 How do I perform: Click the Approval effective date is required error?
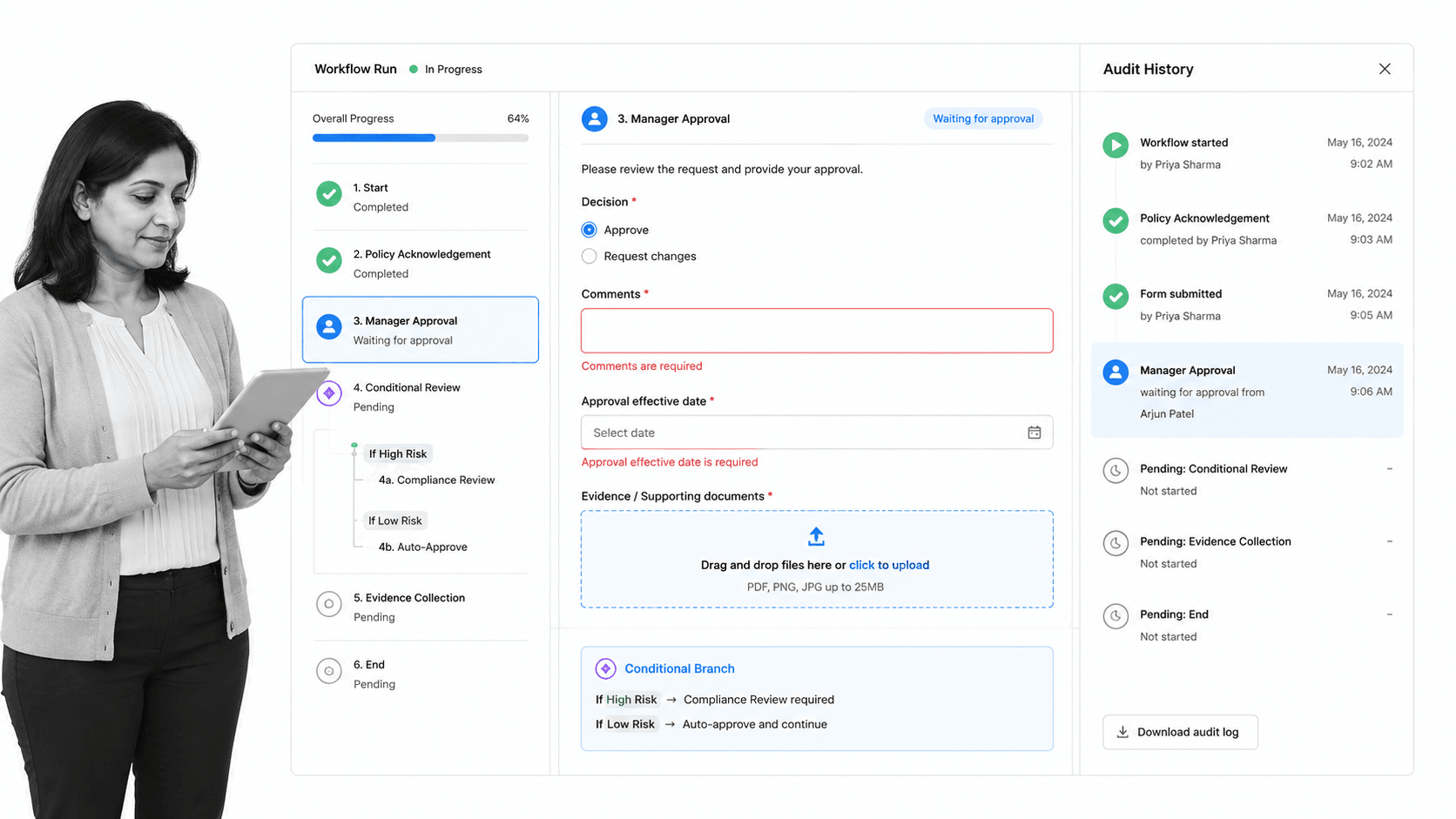point(670,462)
